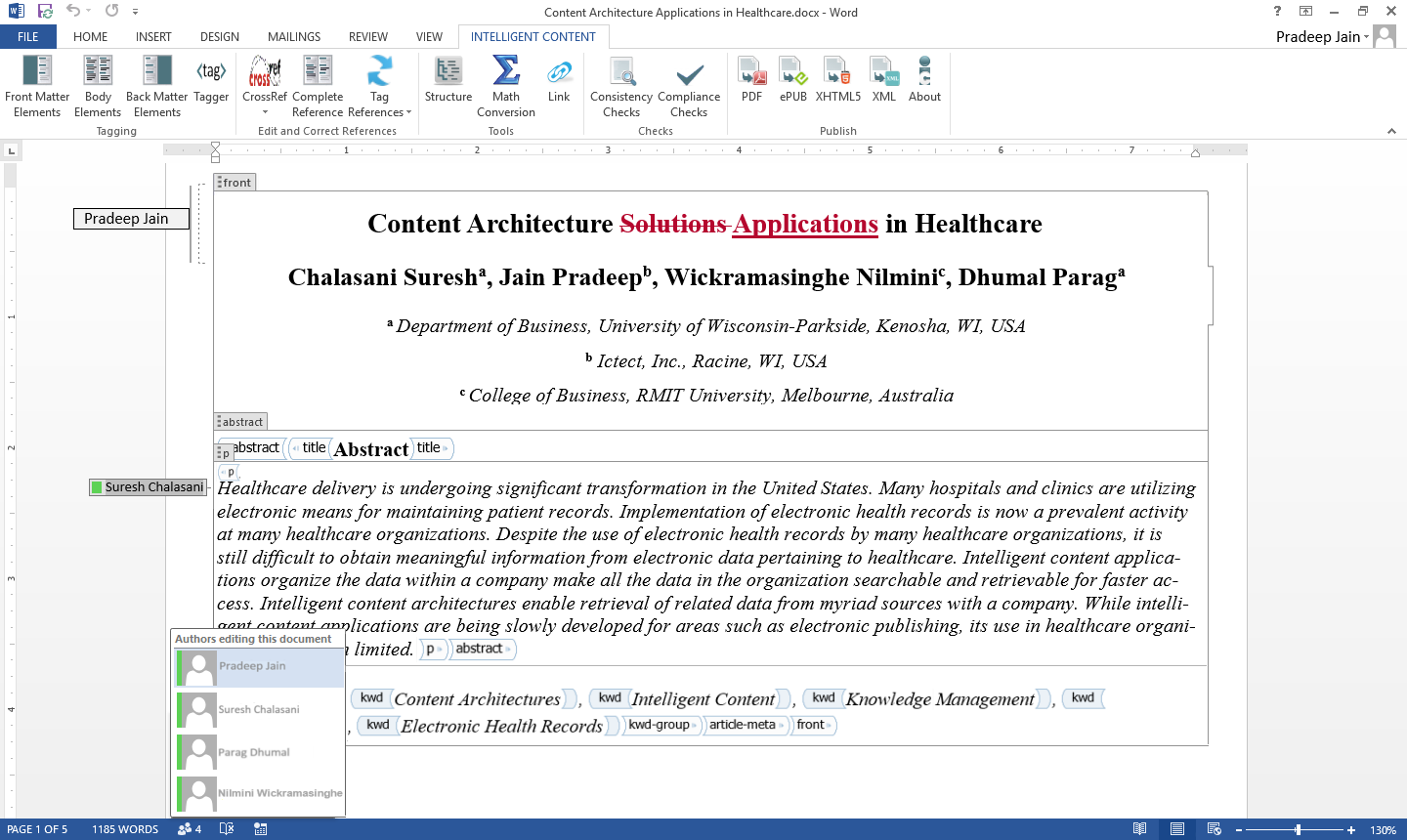Click the article-meta closing tag
This screenshot has width=1407, height=840.
pyautogui.click(x=746, y=725)
